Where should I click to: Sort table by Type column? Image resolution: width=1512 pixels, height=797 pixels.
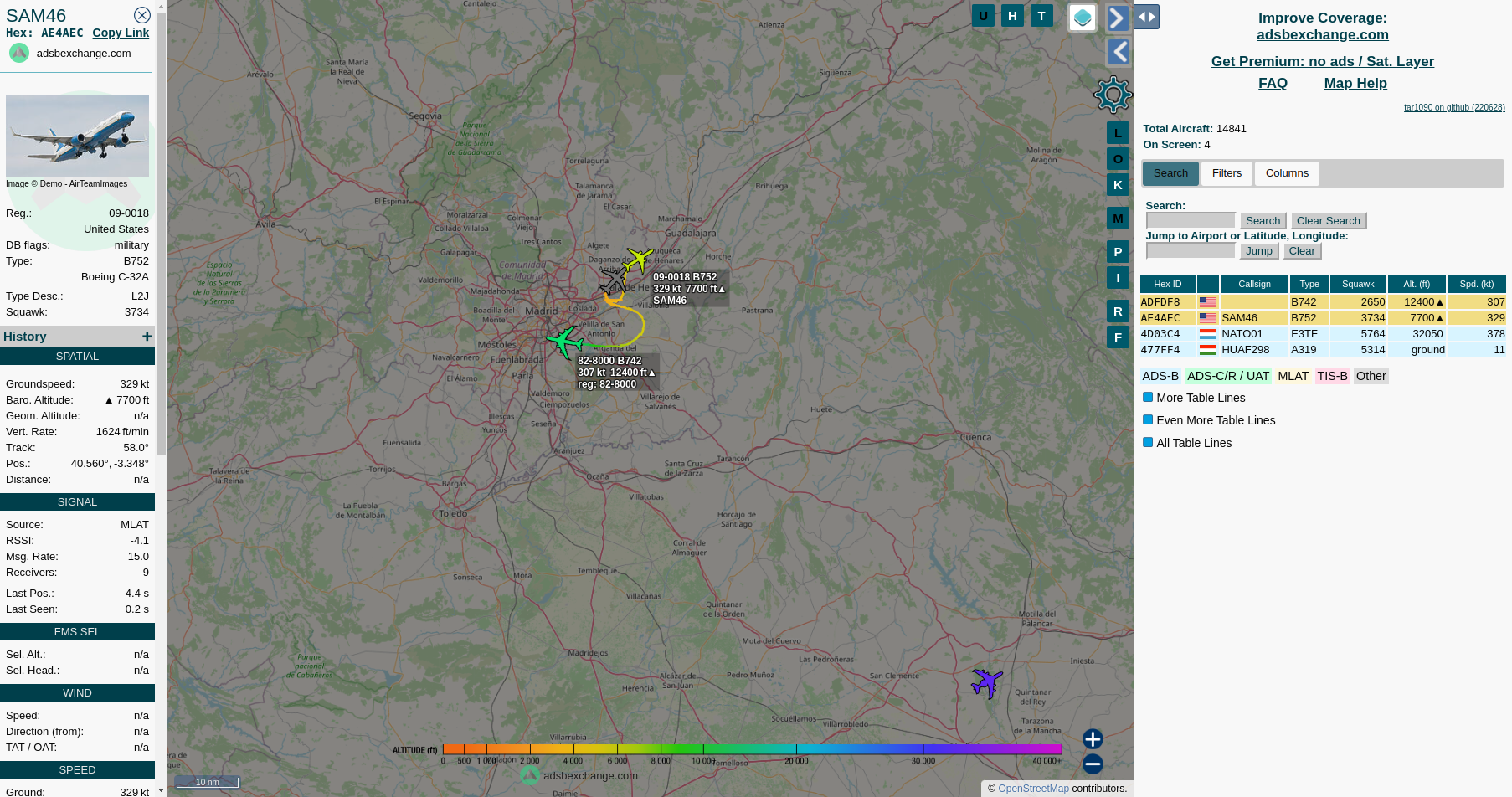pos(1309,284)
